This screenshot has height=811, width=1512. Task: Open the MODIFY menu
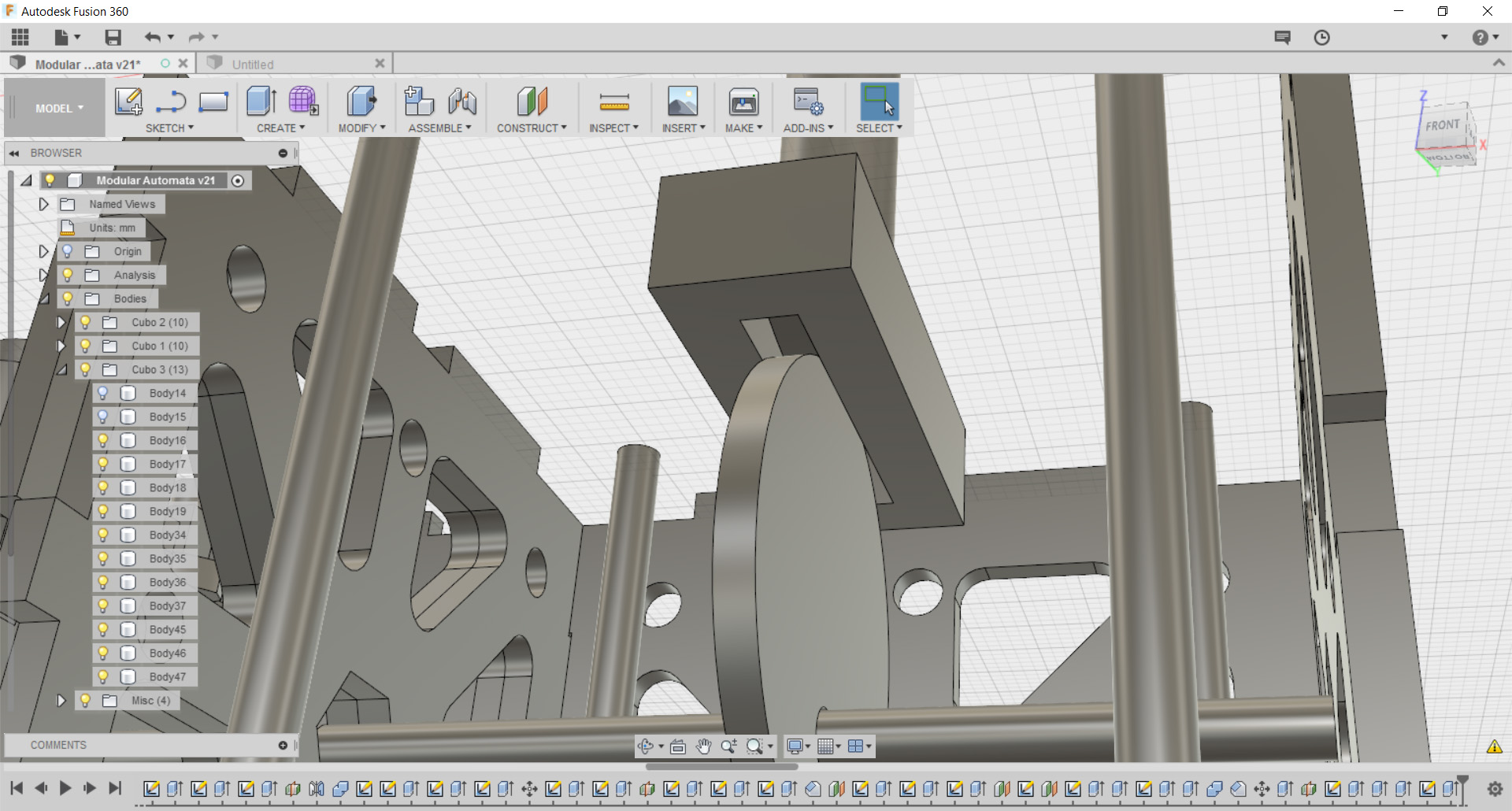[x=361, y=128]
